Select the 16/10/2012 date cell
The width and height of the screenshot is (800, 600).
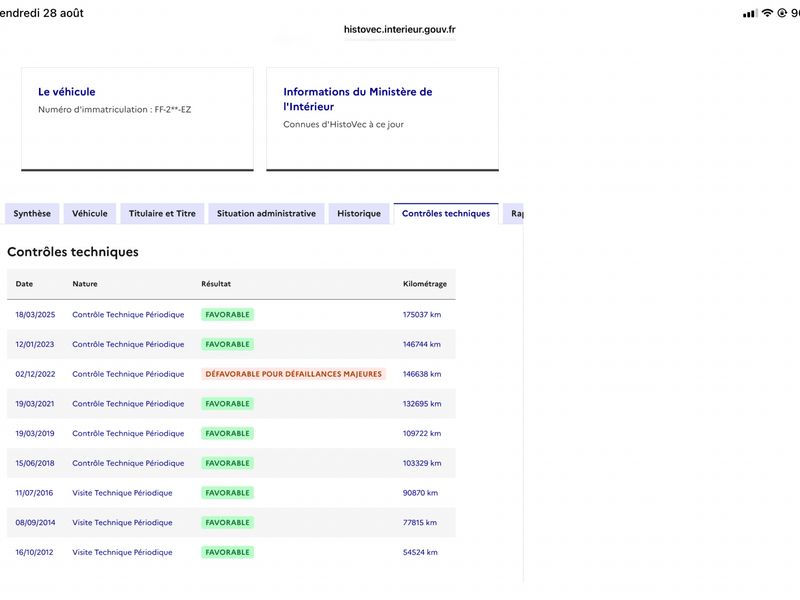coord(34,552)
